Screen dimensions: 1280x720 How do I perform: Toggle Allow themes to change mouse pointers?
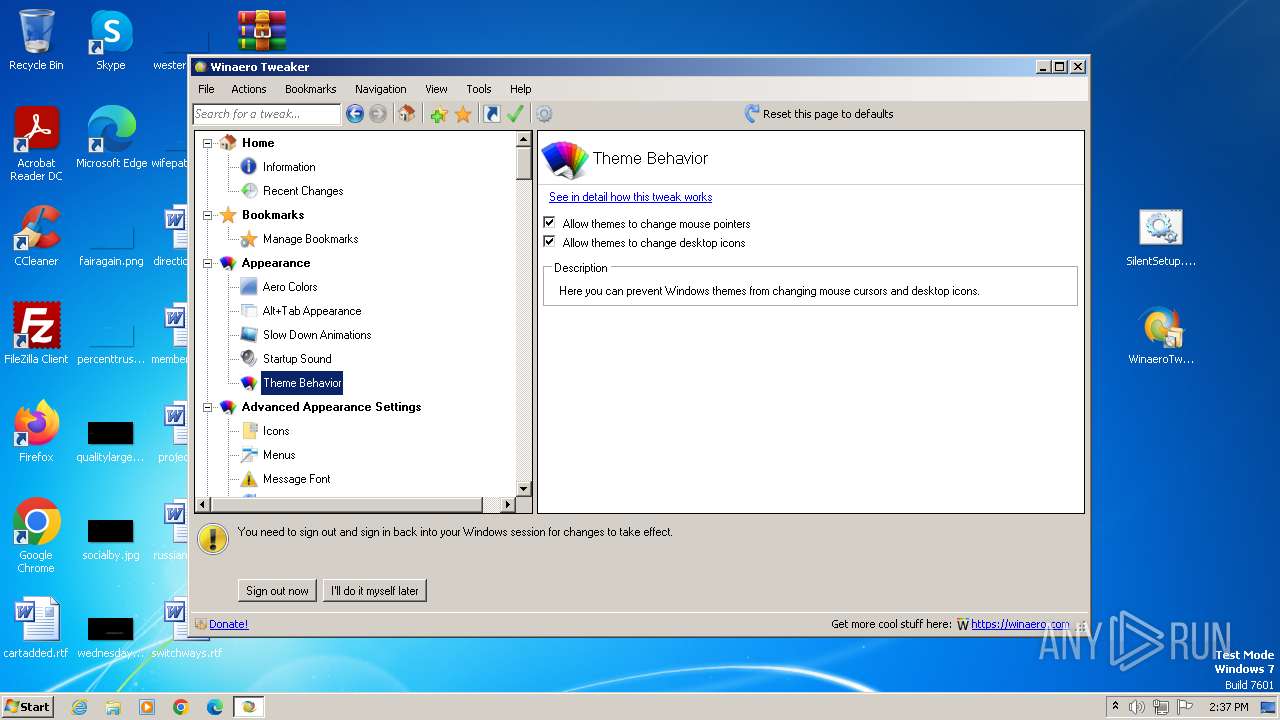click(549, 223)
